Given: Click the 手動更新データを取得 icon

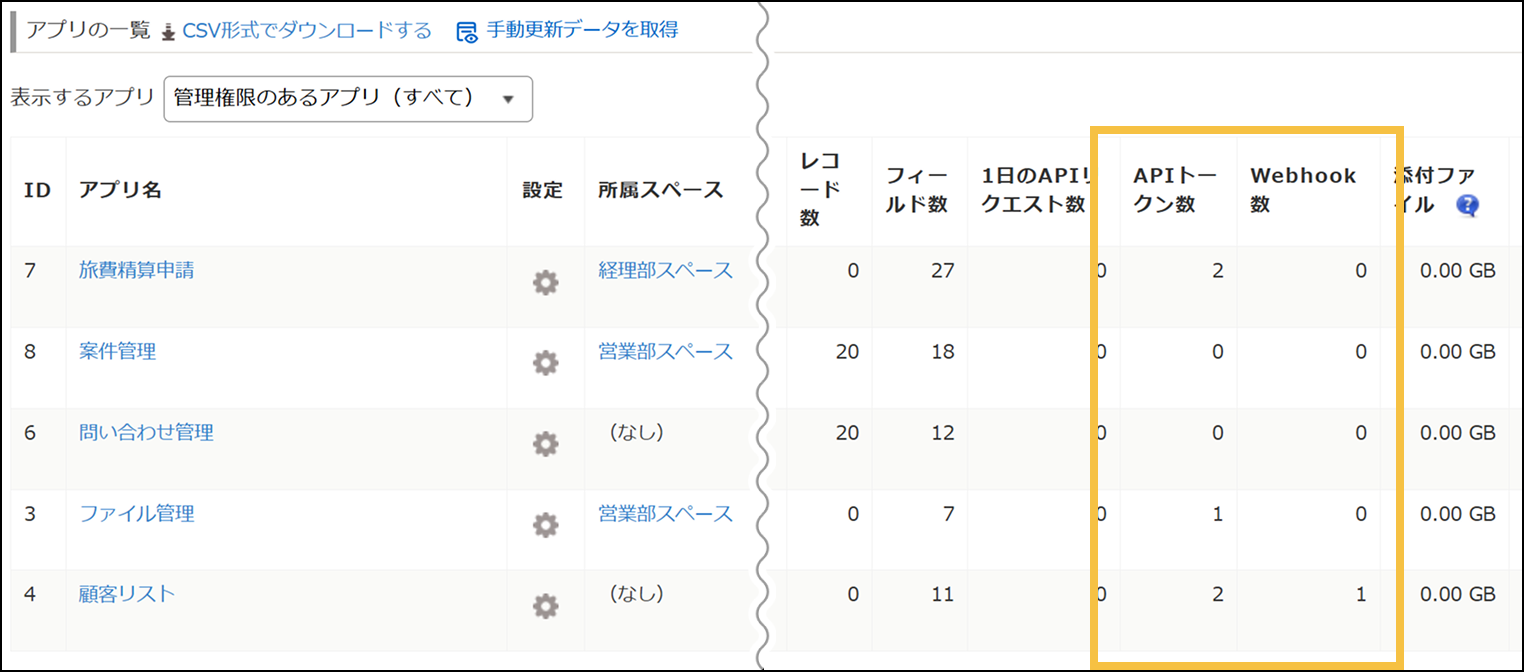Looking at the screenshot, I should (x=465, y=31).
